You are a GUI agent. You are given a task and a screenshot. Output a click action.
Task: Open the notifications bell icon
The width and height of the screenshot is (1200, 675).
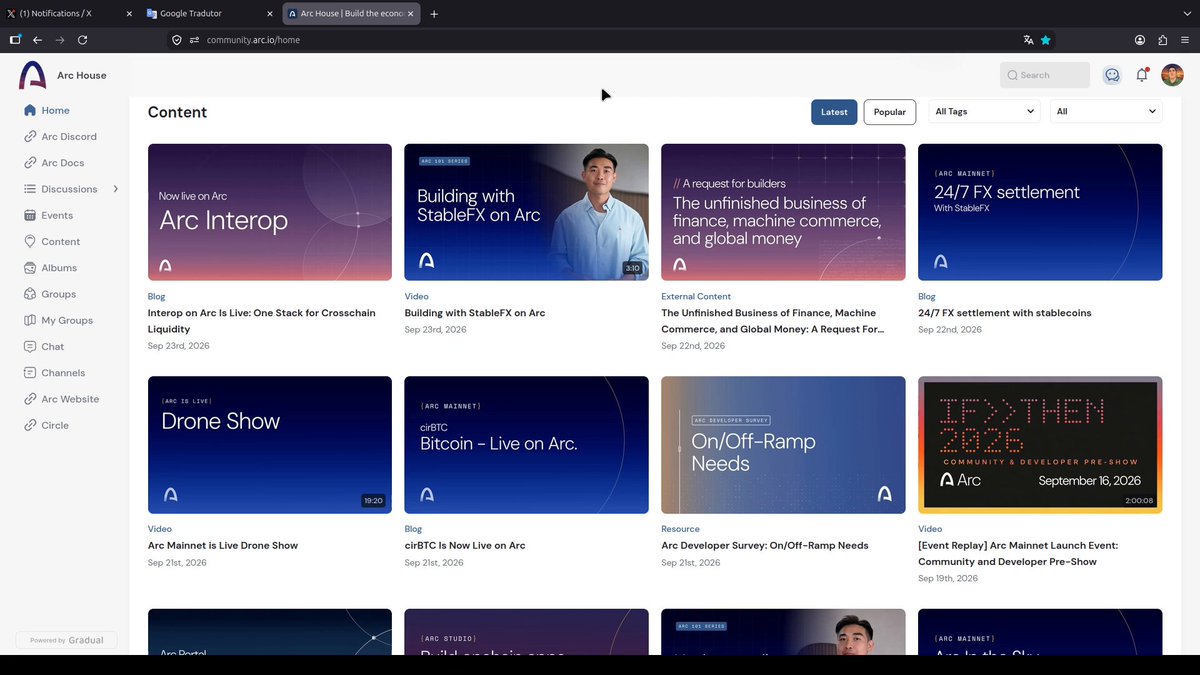click(1142, 75)
